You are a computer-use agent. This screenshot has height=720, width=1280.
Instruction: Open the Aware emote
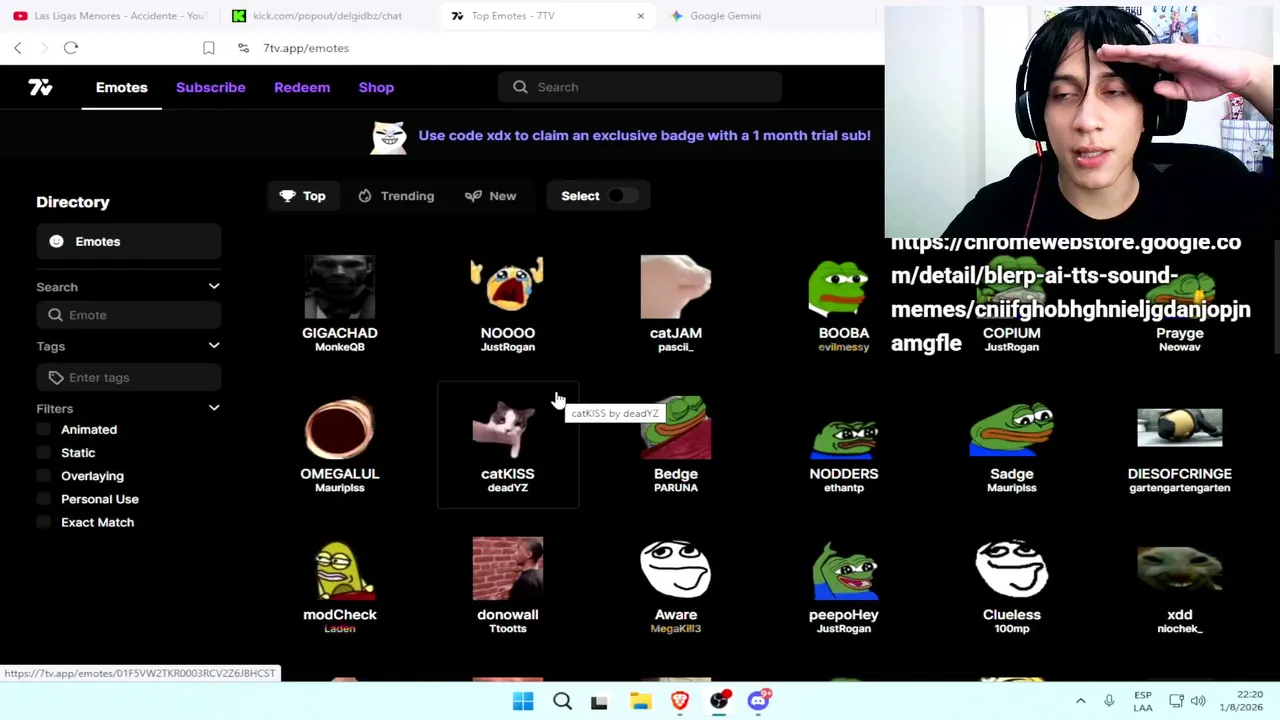[x=676, y=585]
